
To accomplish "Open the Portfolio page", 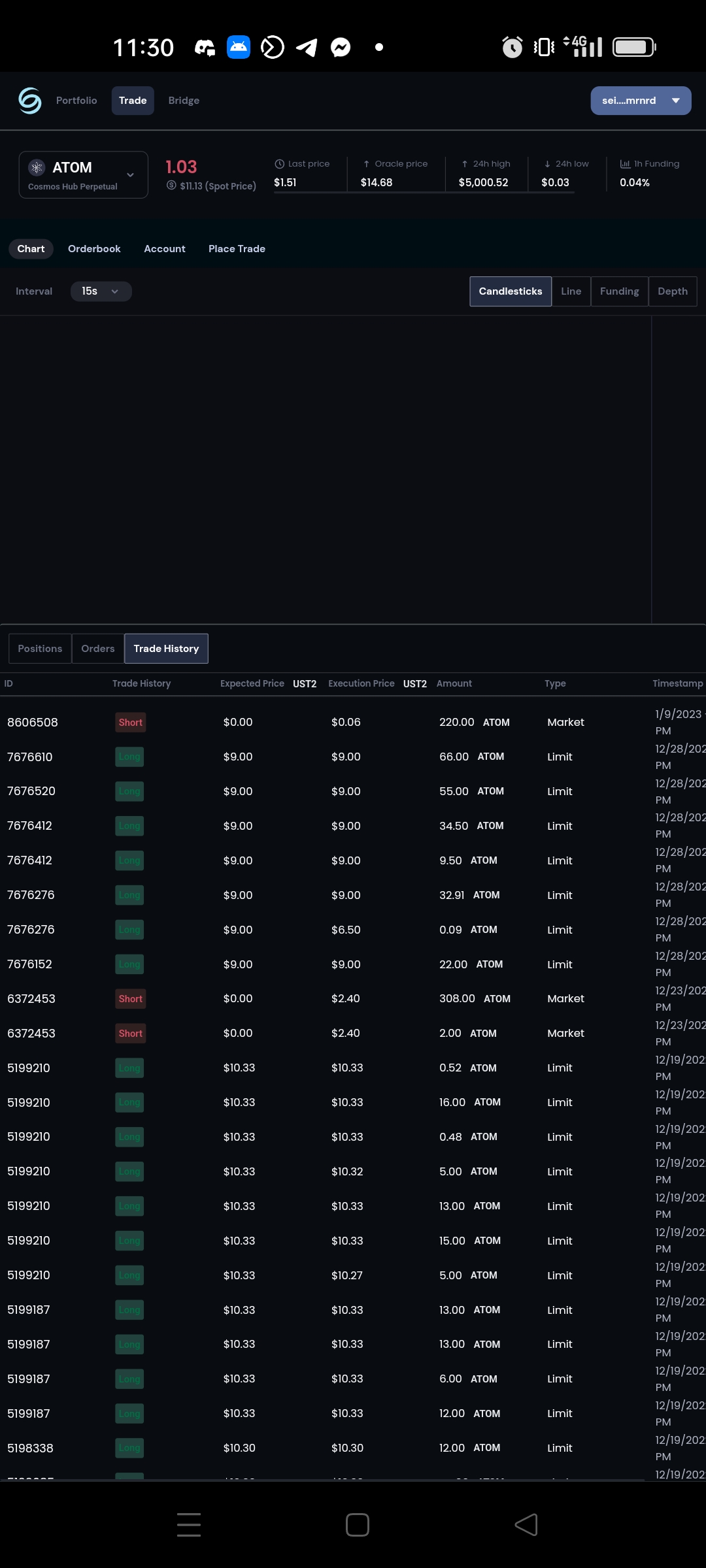I will (76, 101).
